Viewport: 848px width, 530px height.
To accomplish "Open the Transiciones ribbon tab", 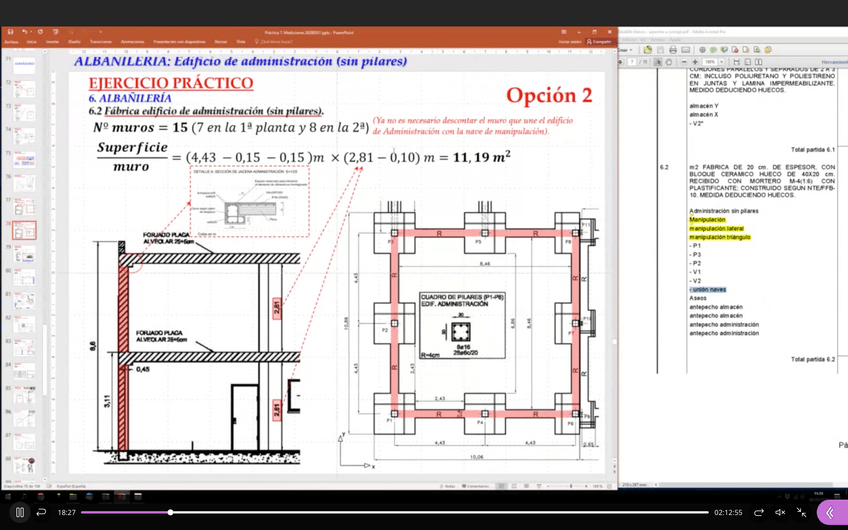I will click(101, 42).
